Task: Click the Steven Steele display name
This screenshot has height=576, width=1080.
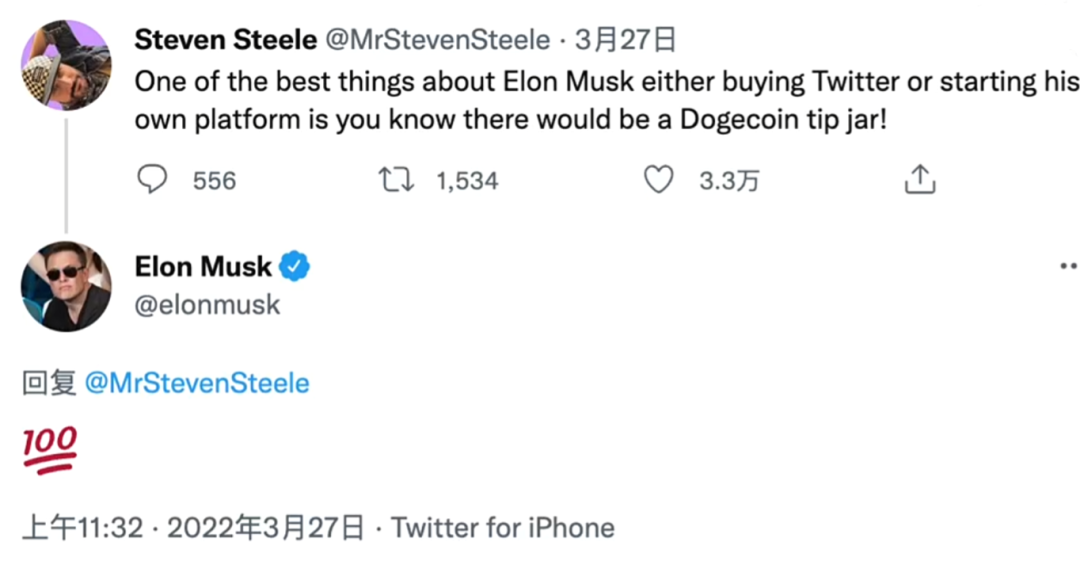Action: (x=226, y=40)
